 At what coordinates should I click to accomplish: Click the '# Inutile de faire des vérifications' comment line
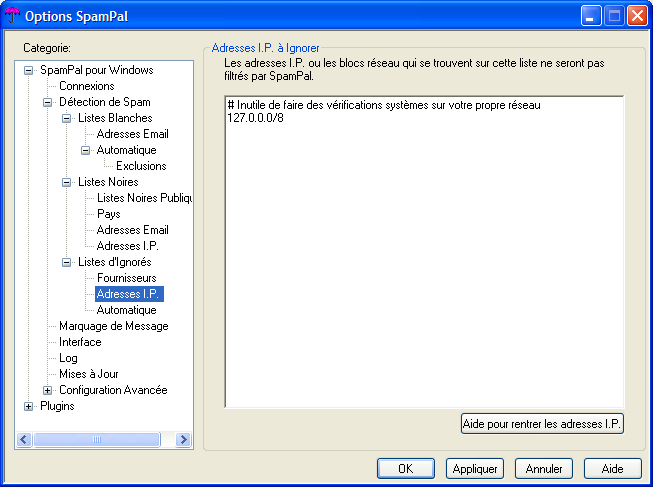click(384, 105)
